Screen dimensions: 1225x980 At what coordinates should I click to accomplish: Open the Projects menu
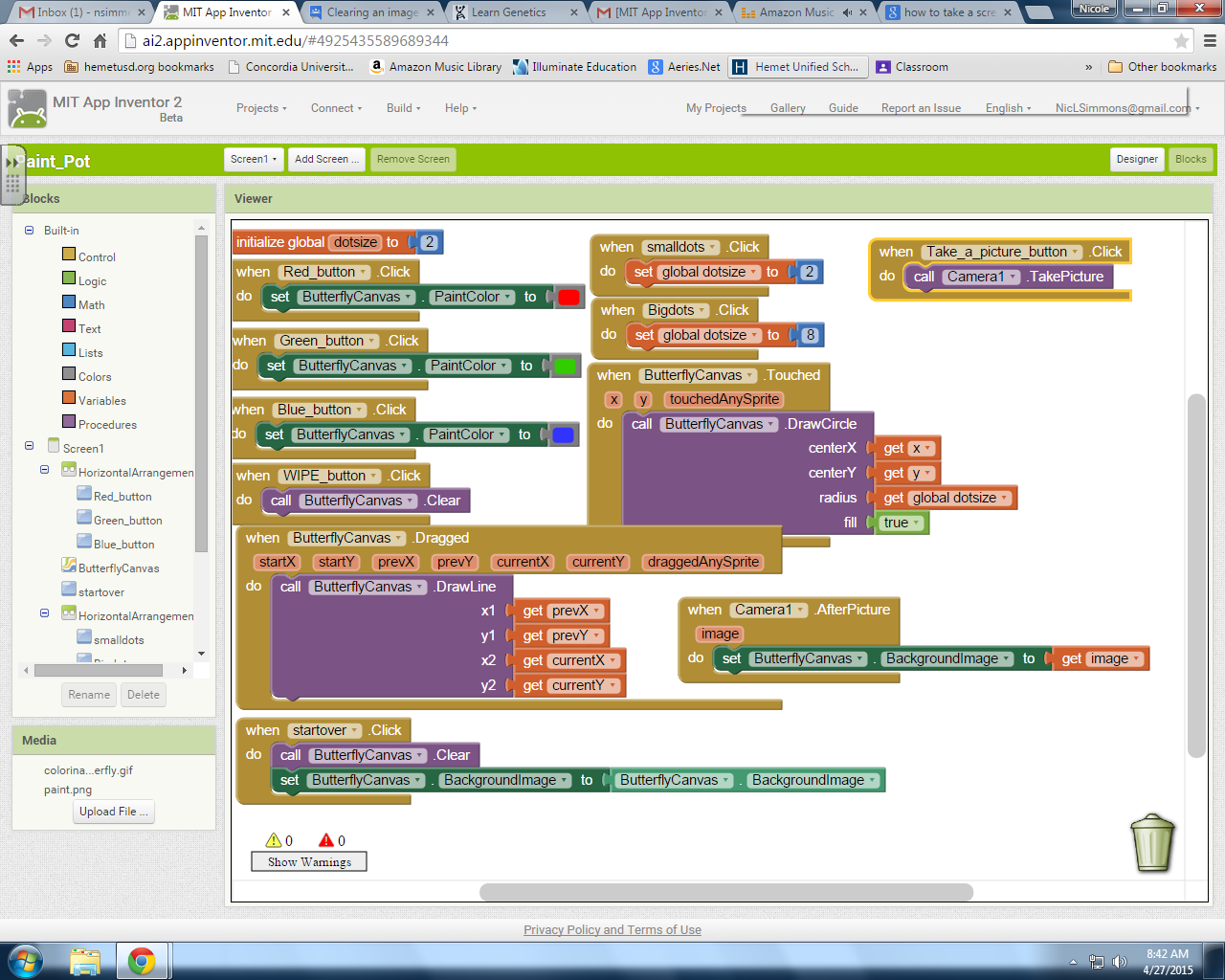(x=261, y=108)
